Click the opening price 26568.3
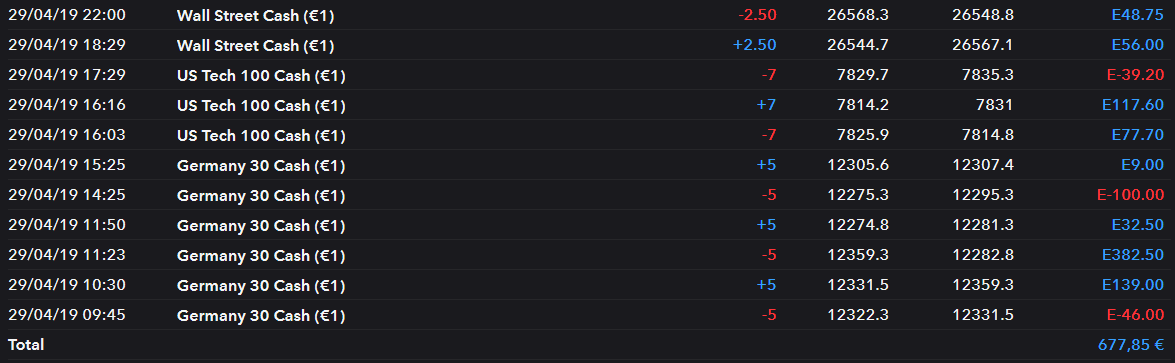Screen dimensions: 1175x363 click(858, 15)
